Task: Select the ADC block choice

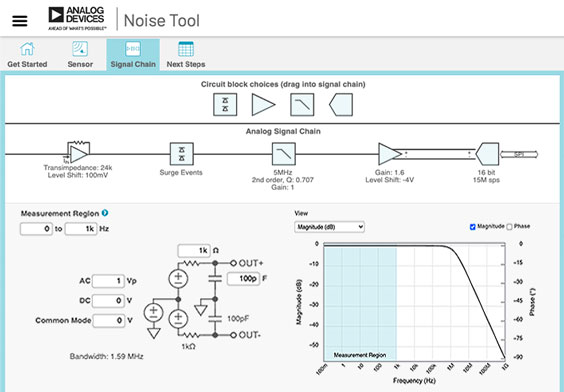Action: click(x=341, y=105)
